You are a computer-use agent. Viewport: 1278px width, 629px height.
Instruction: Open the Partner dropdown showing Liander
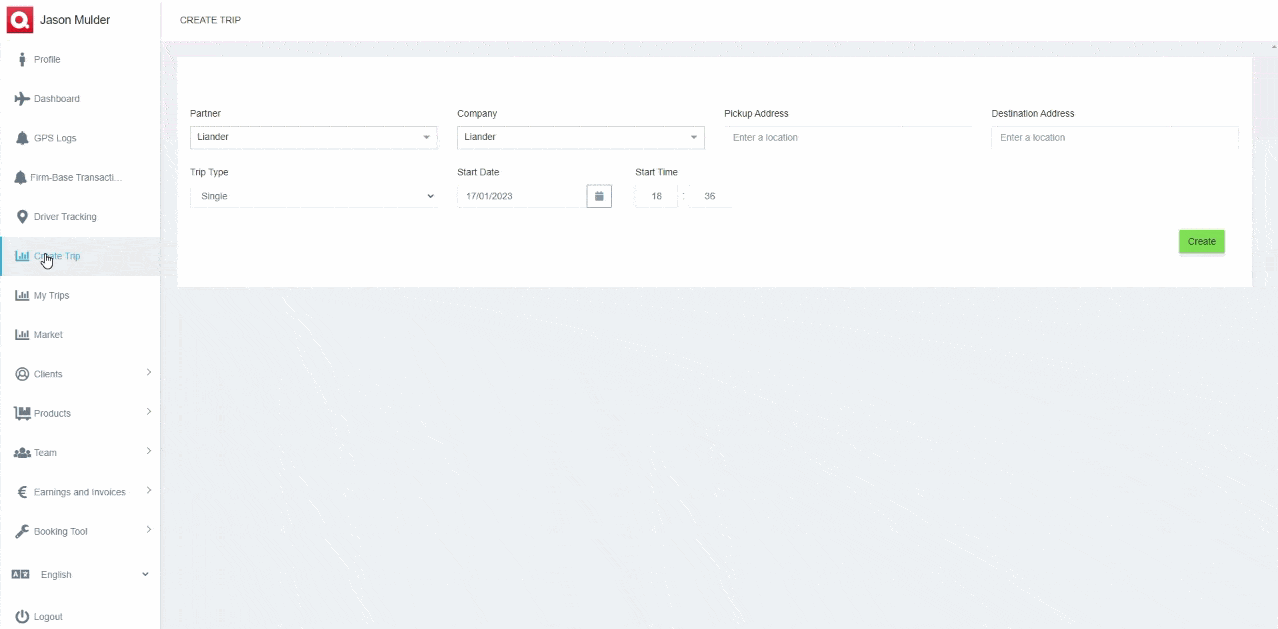pos(314,137)
